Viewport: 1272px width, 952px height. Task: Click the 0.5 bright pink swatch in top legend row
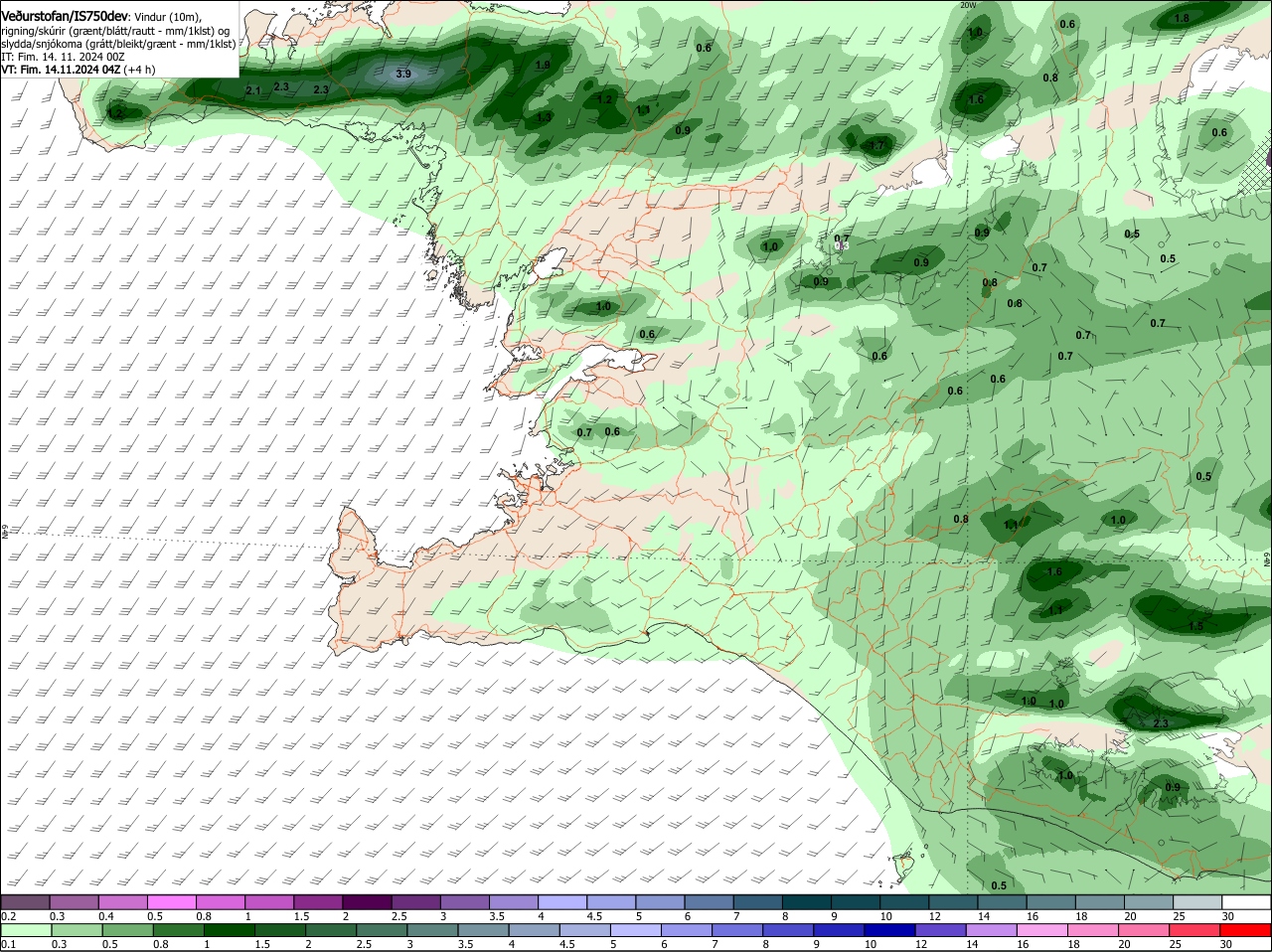pyautogui.click(x=171, y=902)
